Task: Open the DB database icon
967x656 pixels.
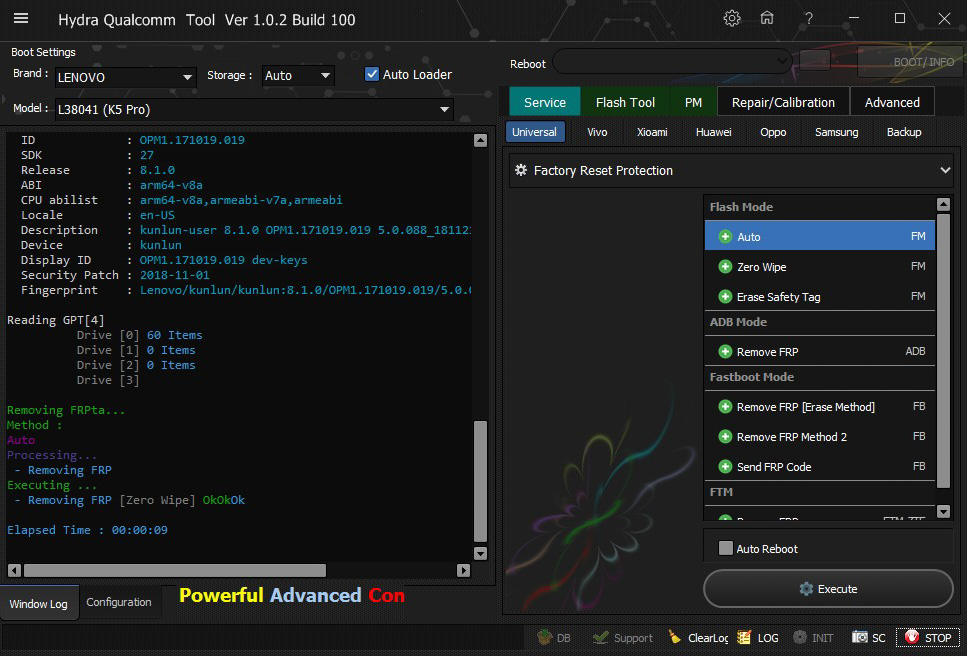Action: 544,637
